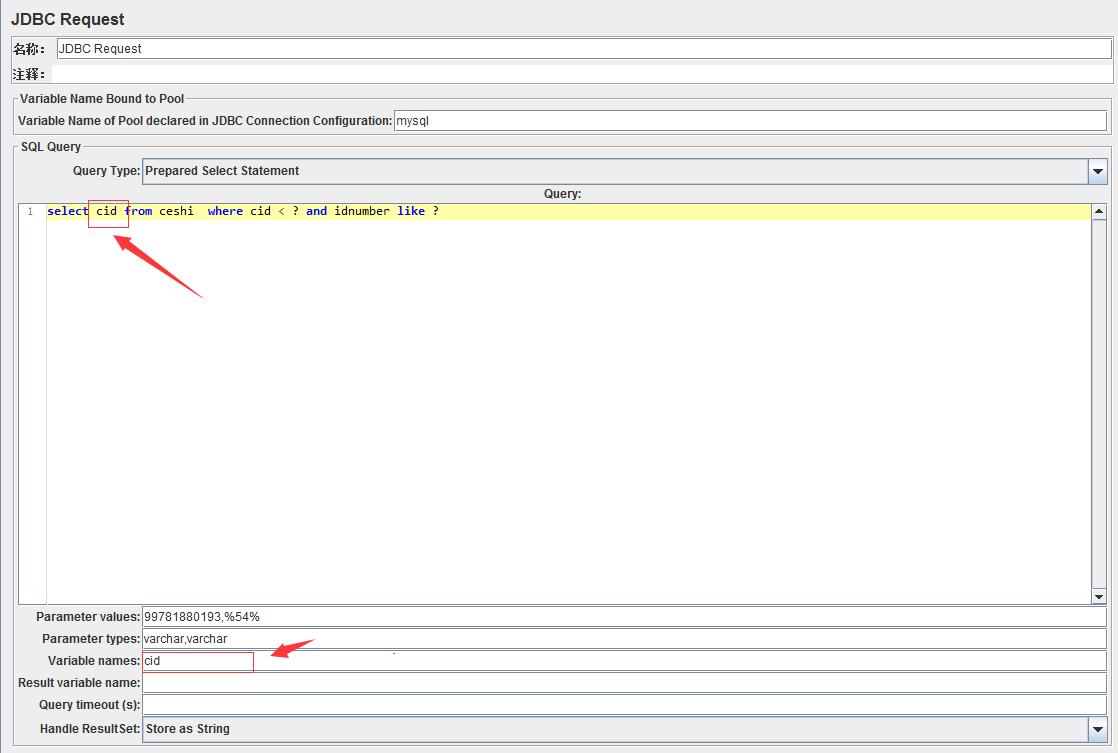Focus the pool variable name field containing mysql
Viewport: 1118px width, 753px height.
pos(750,121)
